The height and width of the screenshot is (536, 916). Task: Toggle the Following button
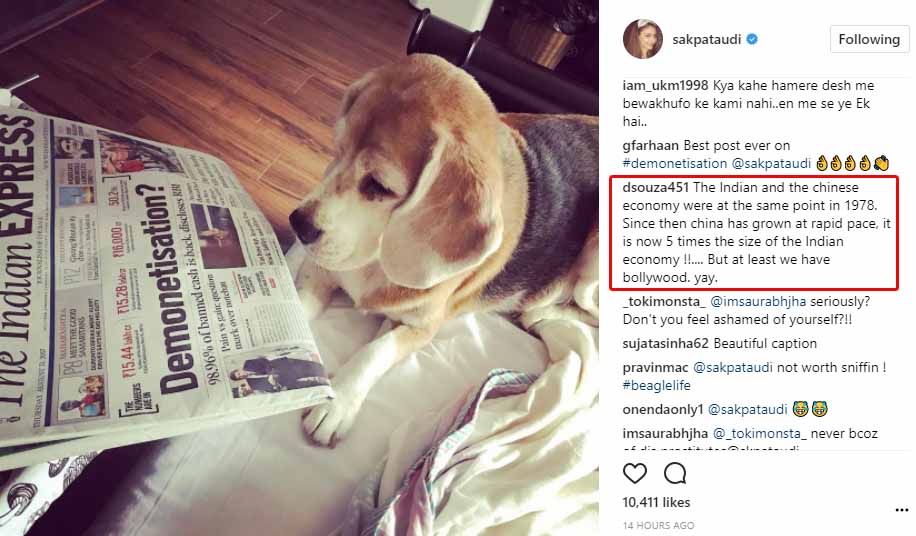point(869,39)
